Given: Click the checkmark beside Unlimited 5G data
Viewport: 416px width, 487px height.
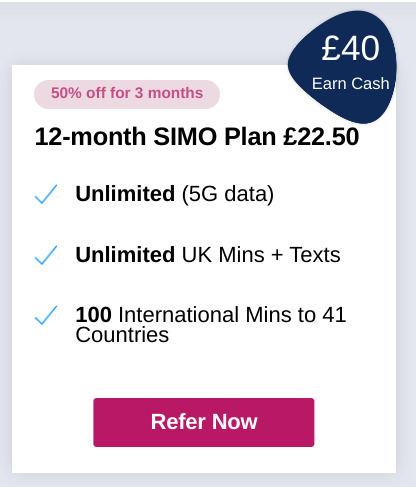Looking at the screenshot, I should pyautogui.click(x=46, y=194).
